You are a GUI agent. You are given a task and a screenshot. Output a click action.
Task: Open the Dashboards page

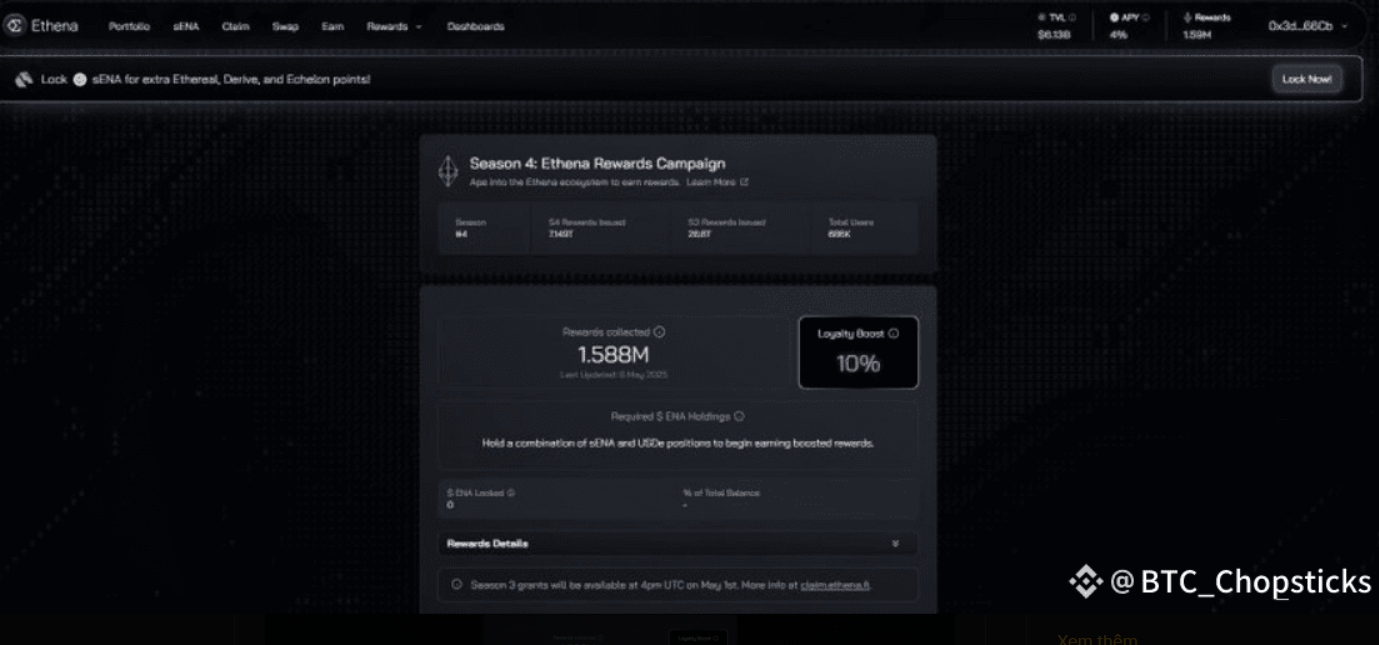pos(476,27)
